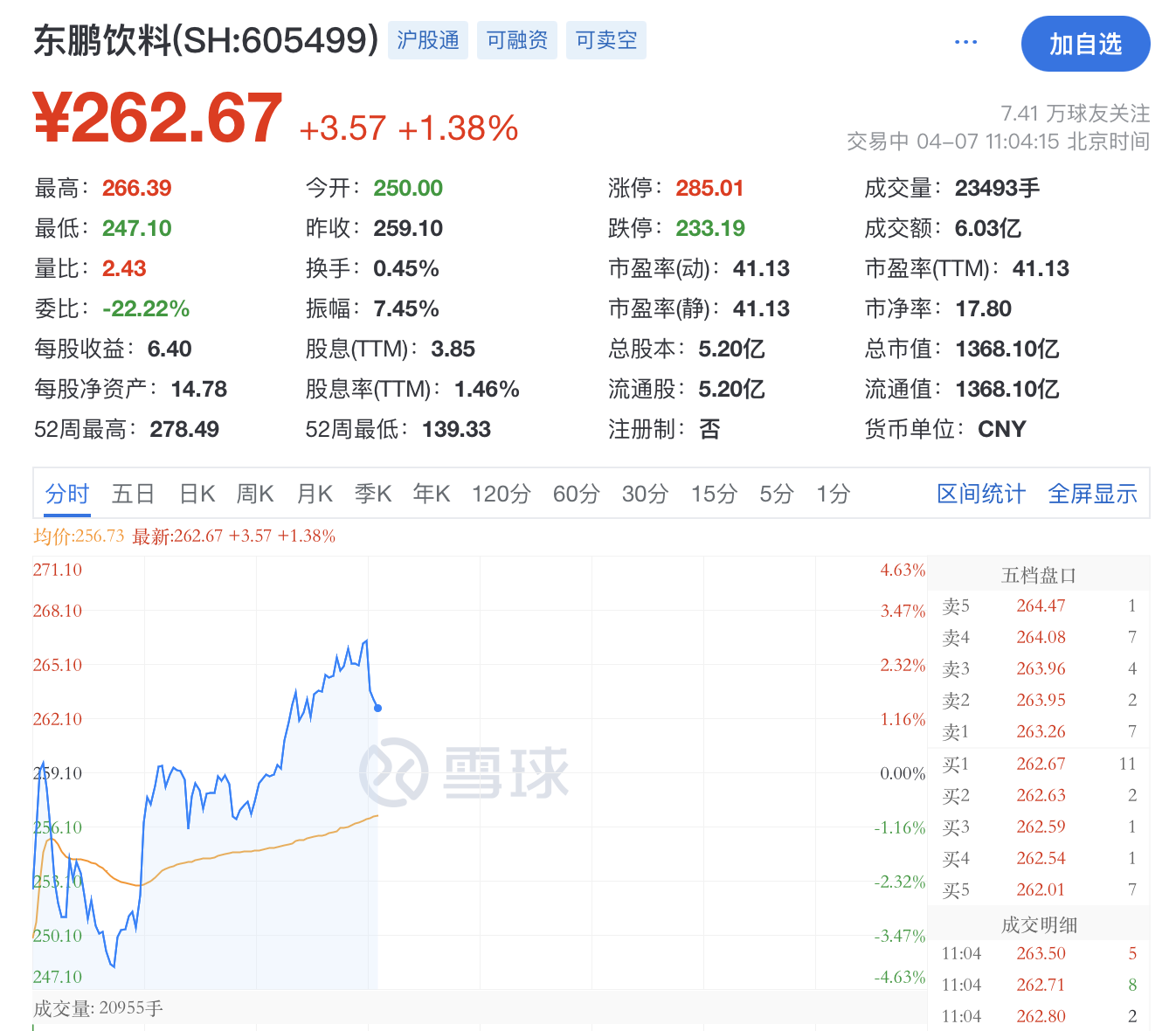Click the 量比 value 2.43
Viewport: 1176px width, 1031px height.
point(124,268)
